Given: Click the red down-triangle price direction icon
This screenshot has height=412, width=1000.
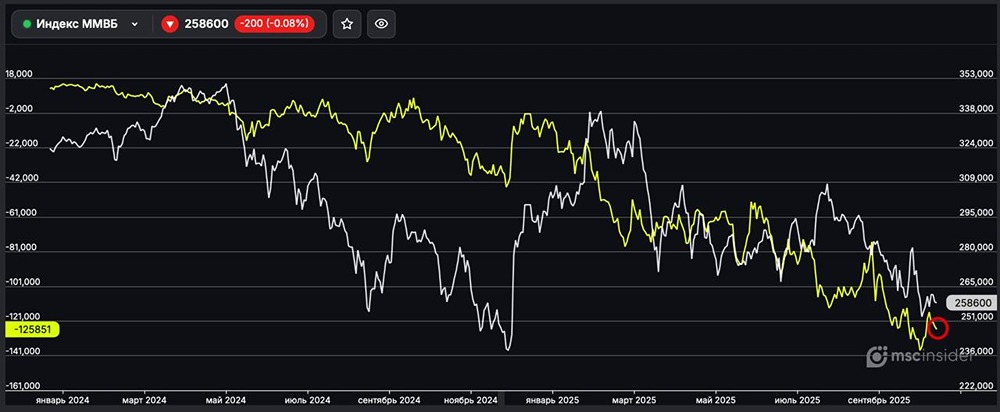Looking at the screenshot, I should coord(169,24).
